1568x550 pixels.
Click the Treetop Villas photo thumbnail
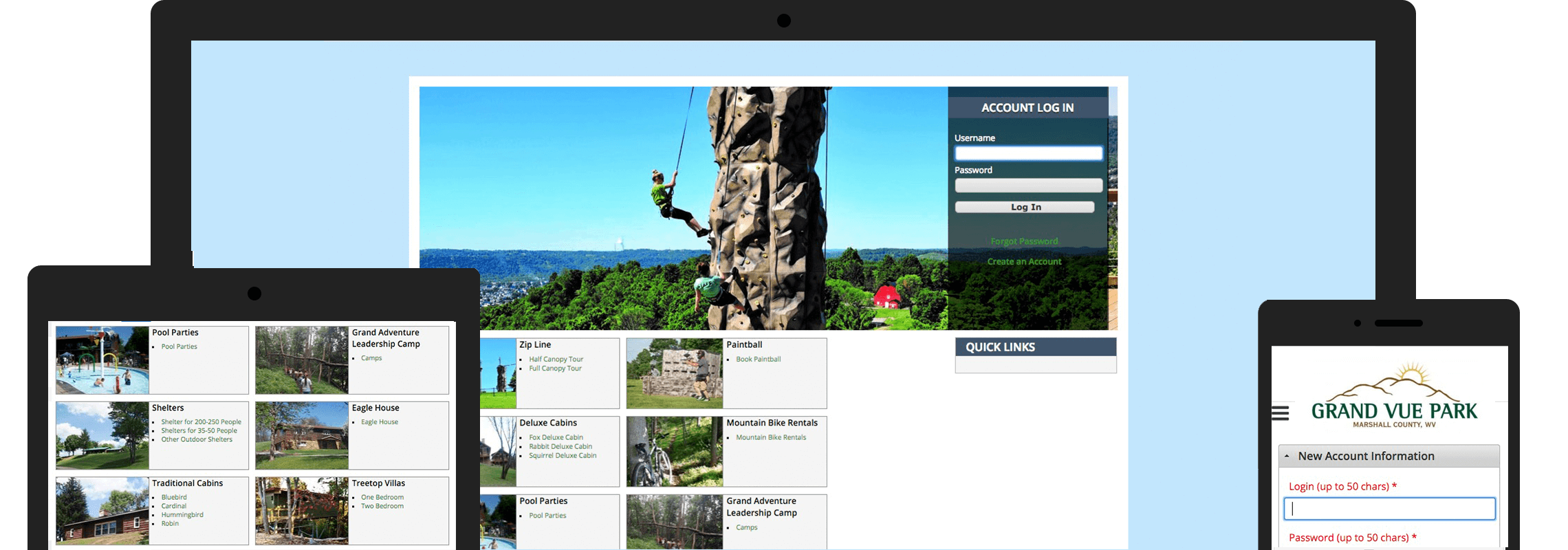click(x=302, y=511)
